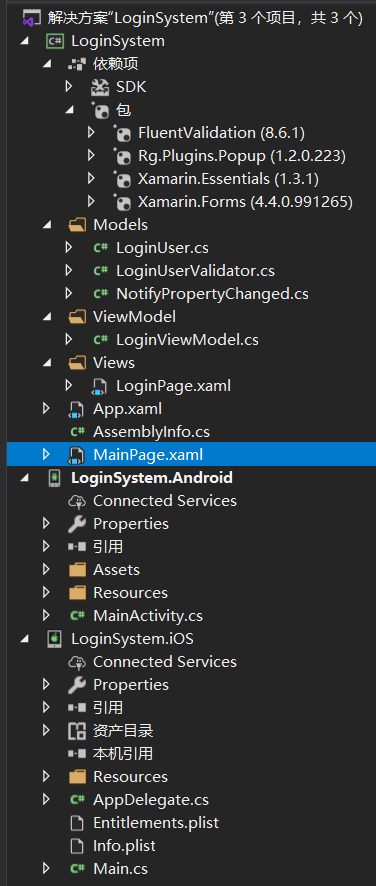Image resolution: width=376 pixels, height=886 pixels.
Task: Click the iOS Properties wrench icon
Action: point(77,684)
